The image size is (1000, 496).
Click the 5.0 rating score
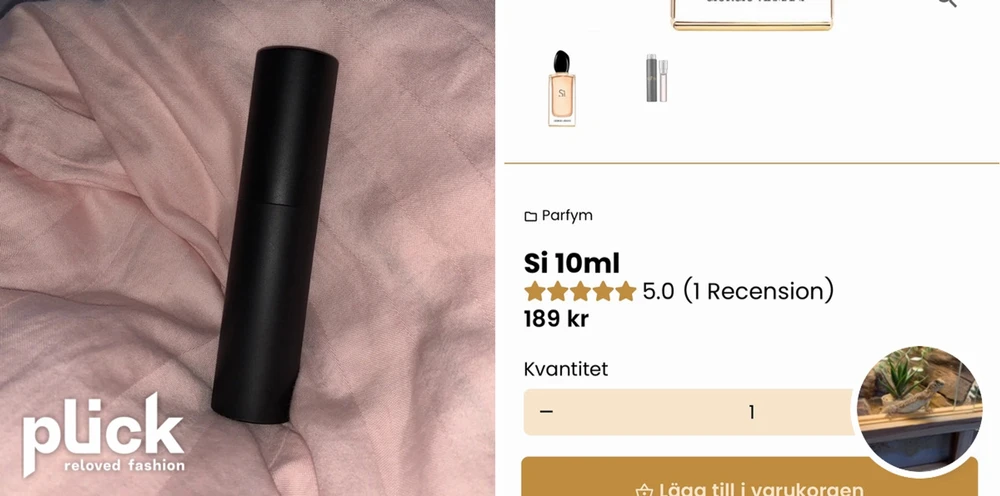click(x=658, y=291)
